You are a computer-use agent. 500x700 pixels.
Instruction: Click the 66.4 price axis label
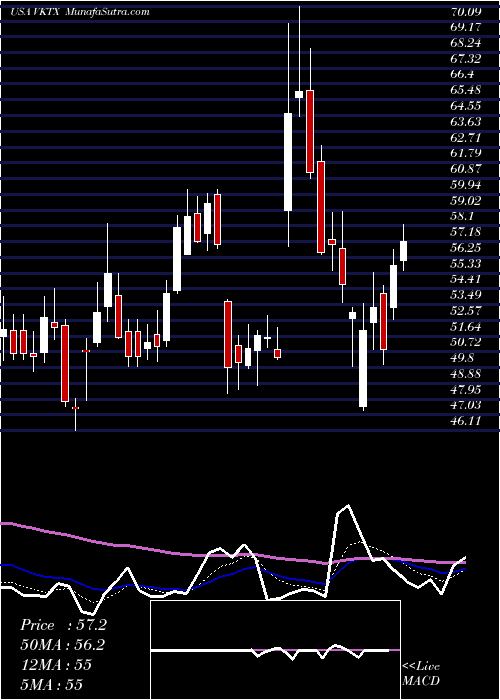462,74
